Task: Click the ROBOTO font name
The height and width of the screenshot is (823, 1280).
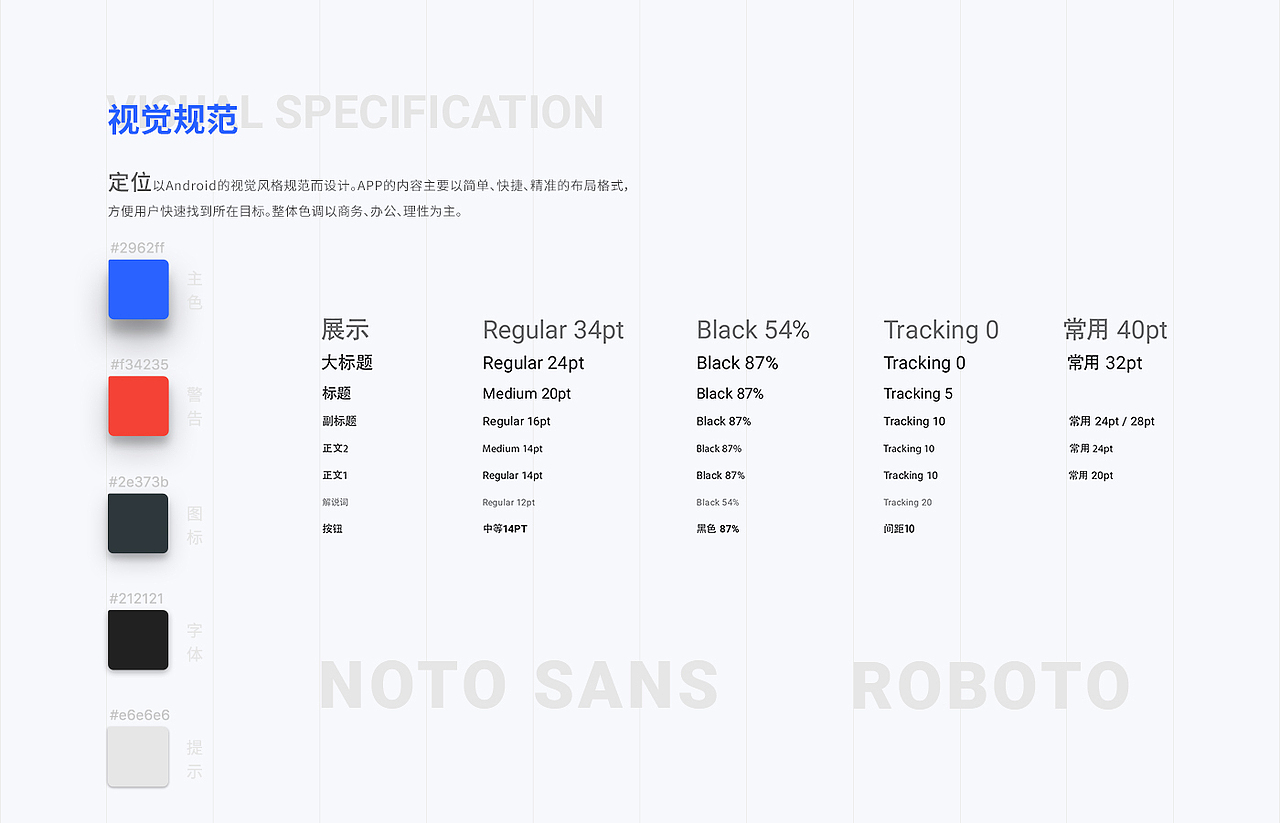Action: pos(990,686)
